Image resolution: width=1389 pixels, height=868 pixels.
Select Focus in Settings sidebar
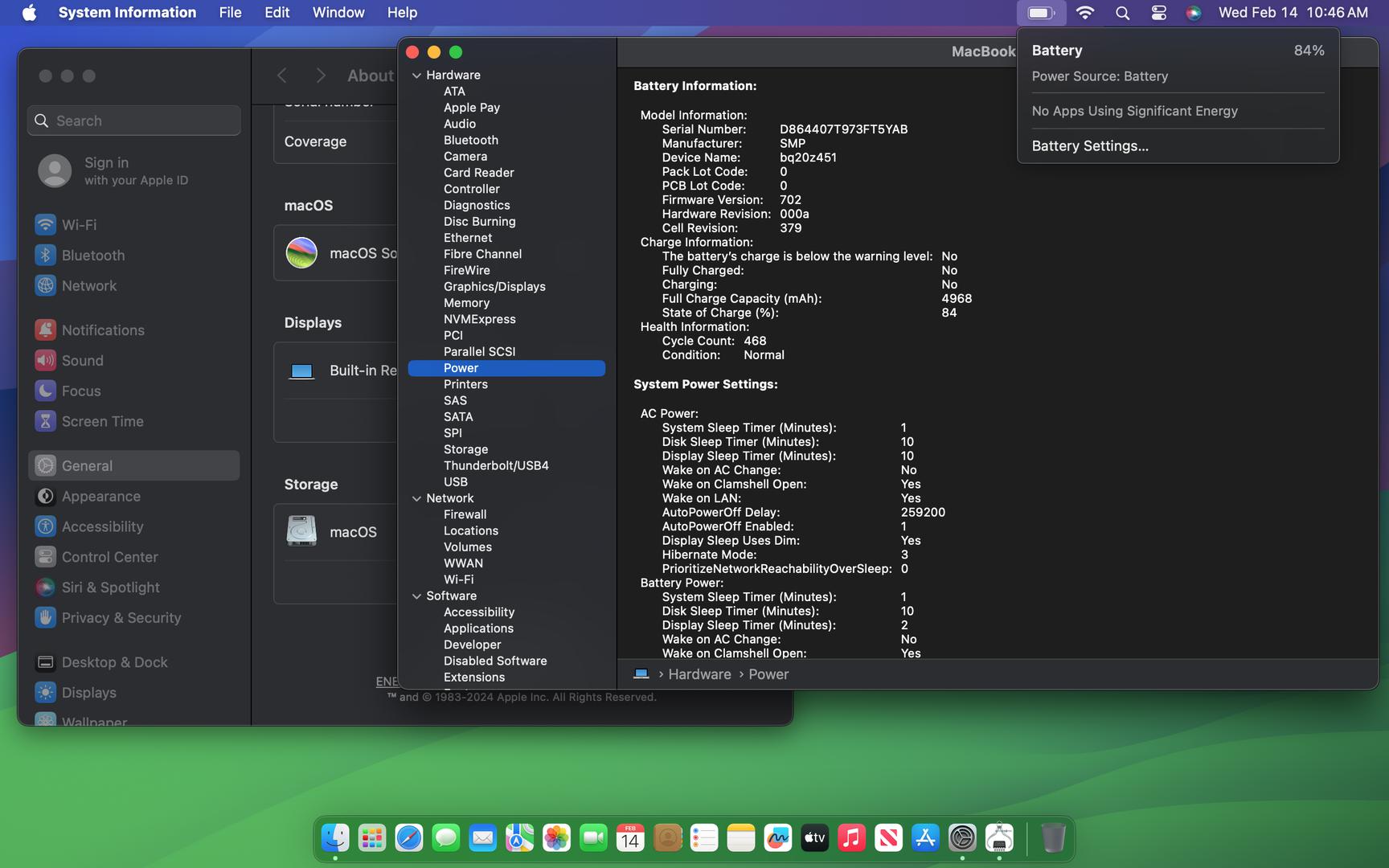[133, 391]
